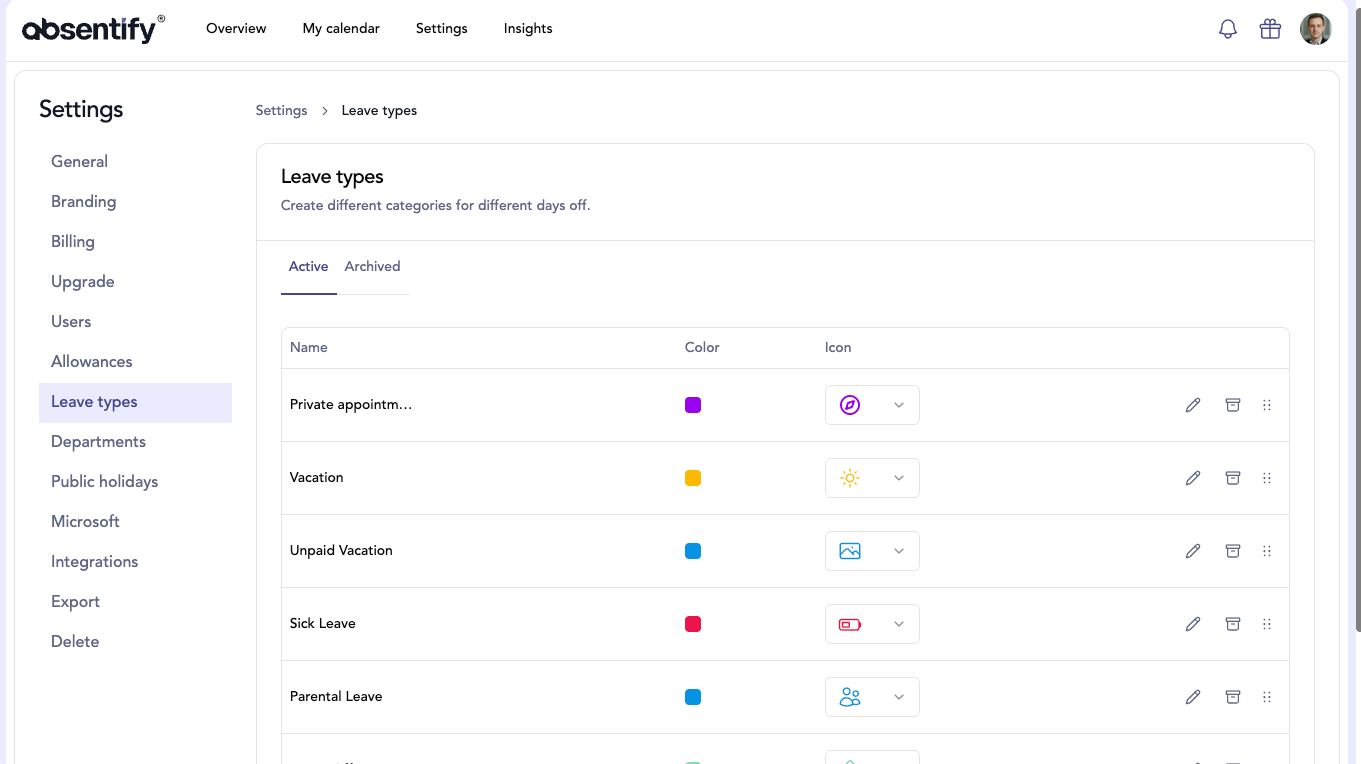The width and height of the screenshot is (1361, 764).
Task: Edit the Vacation leave type
Action: click(1193, 478)
